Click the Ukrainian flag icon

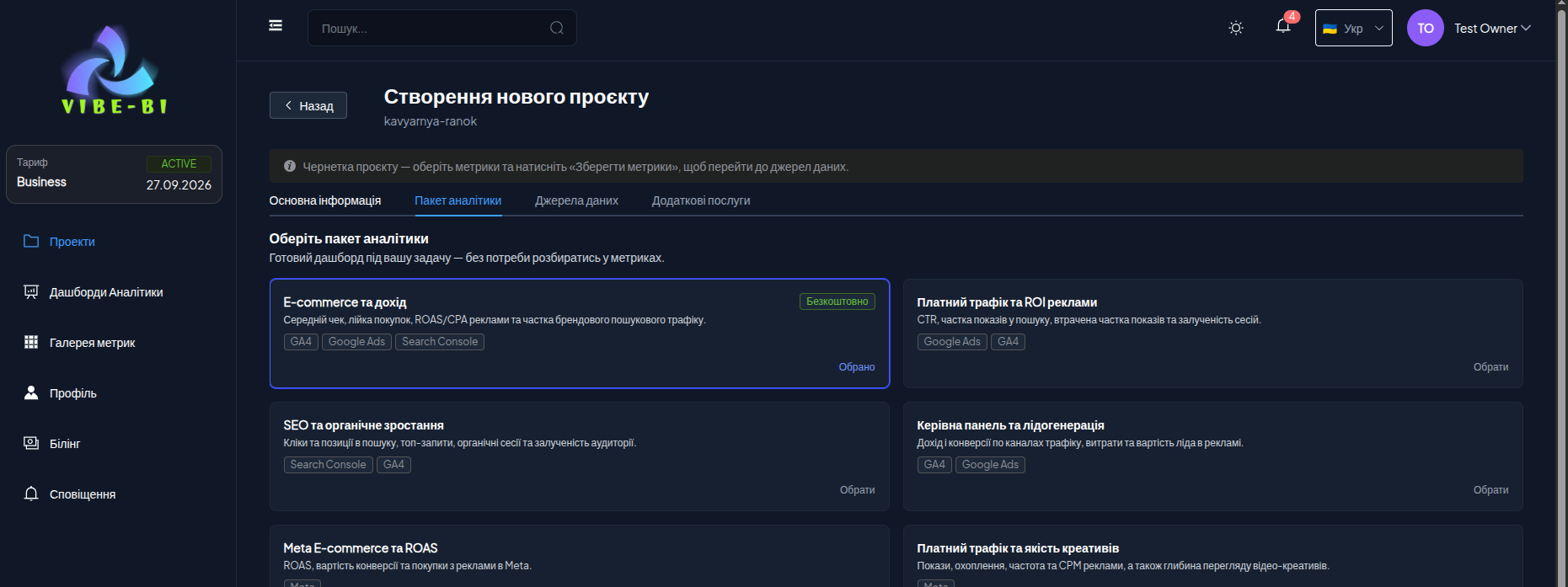tap(1330, 29)
